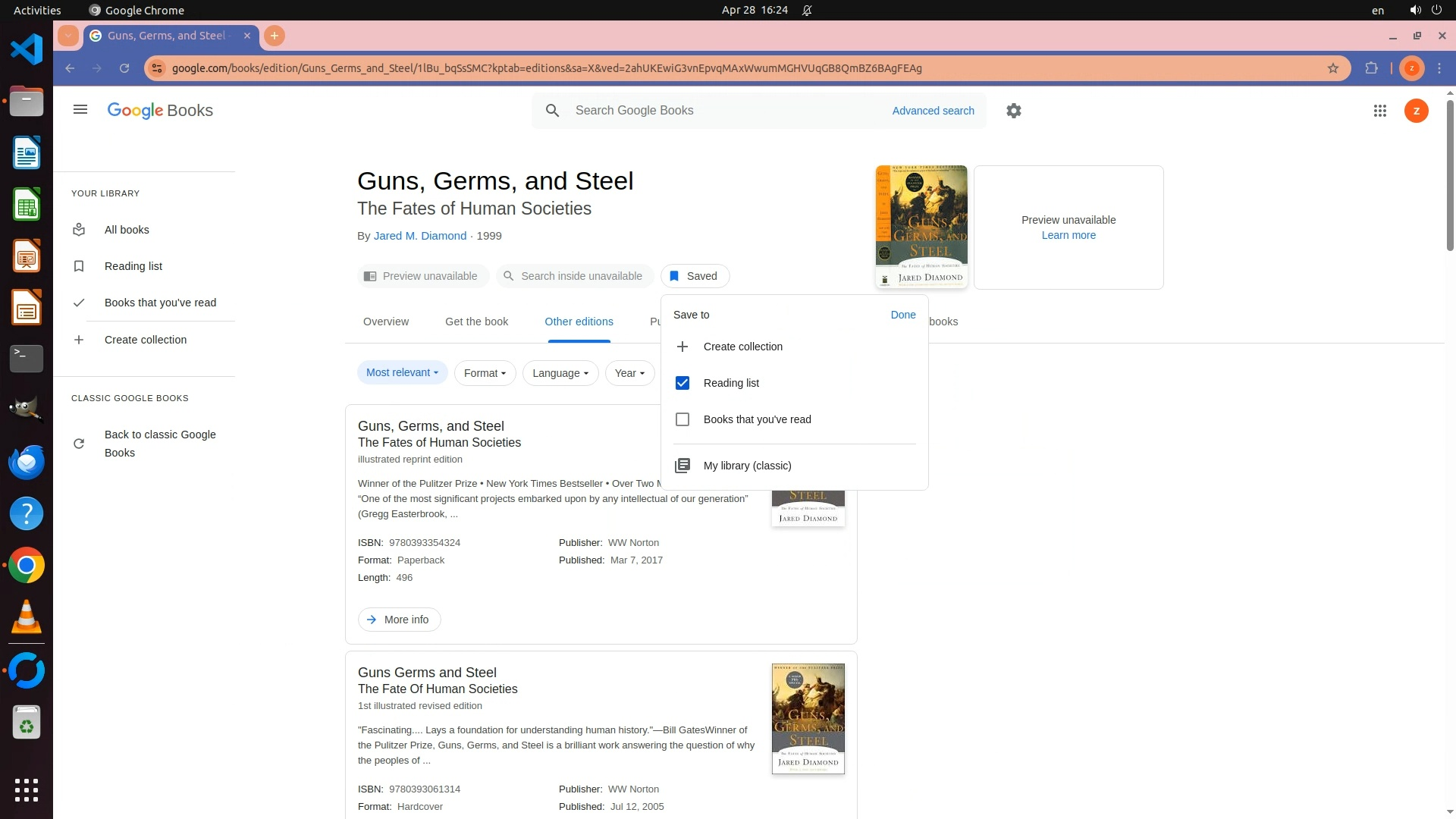
Task: Click the My library (classic) icon
Action: pyautogui.click(x=682, y=466)
